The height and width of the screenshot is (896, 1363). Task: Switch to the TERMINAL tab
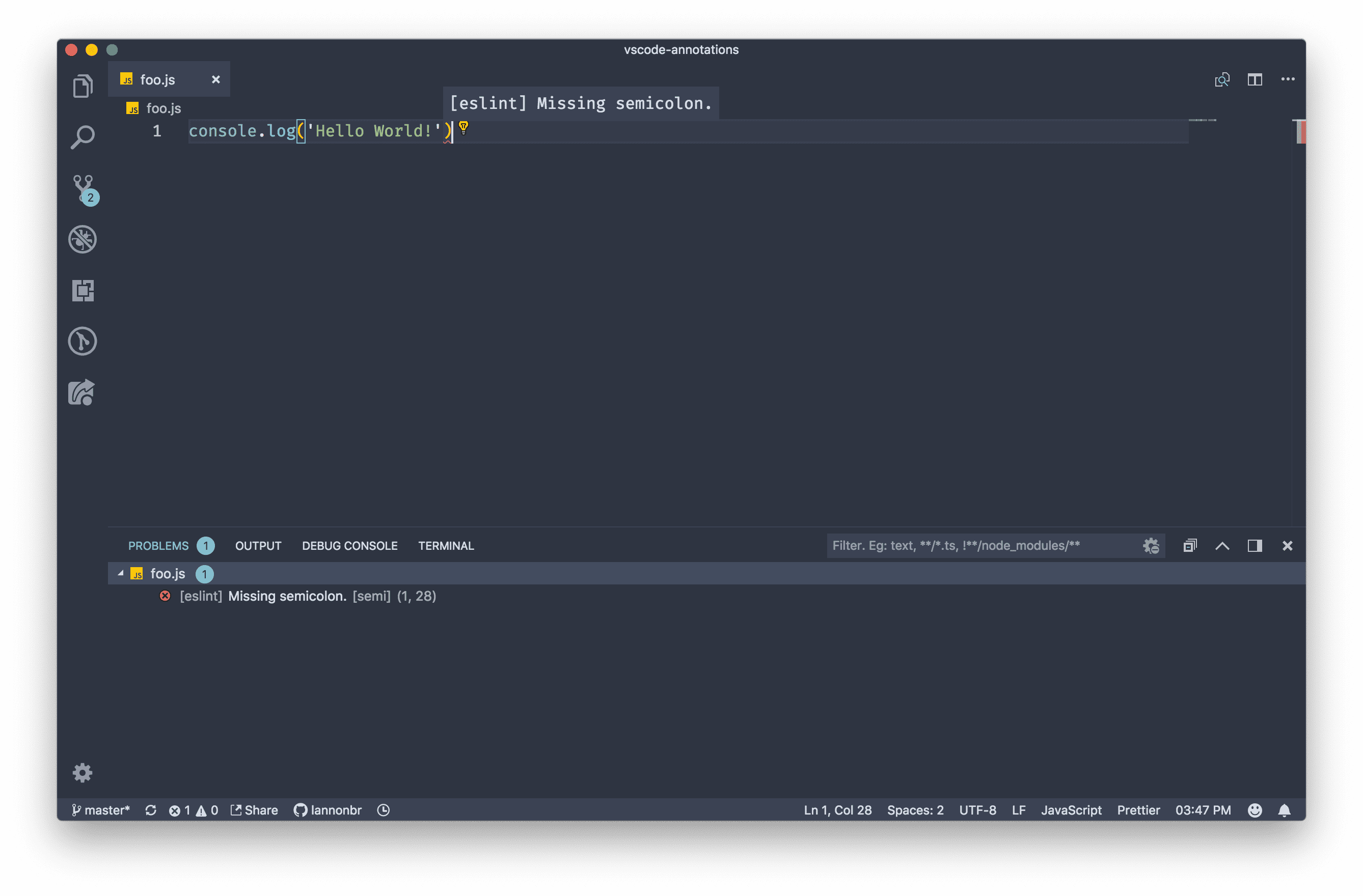click(x=446, y=546)
